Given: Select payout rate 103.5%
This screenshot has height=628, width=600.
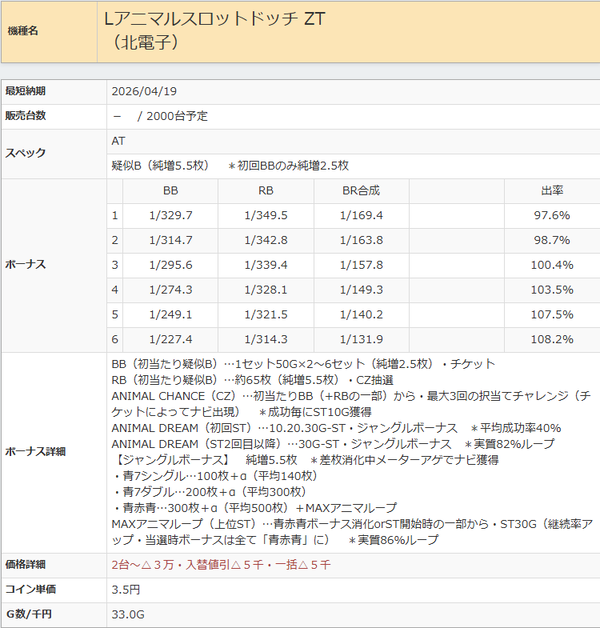Looking at the screenshot, I should pos(552,290).
